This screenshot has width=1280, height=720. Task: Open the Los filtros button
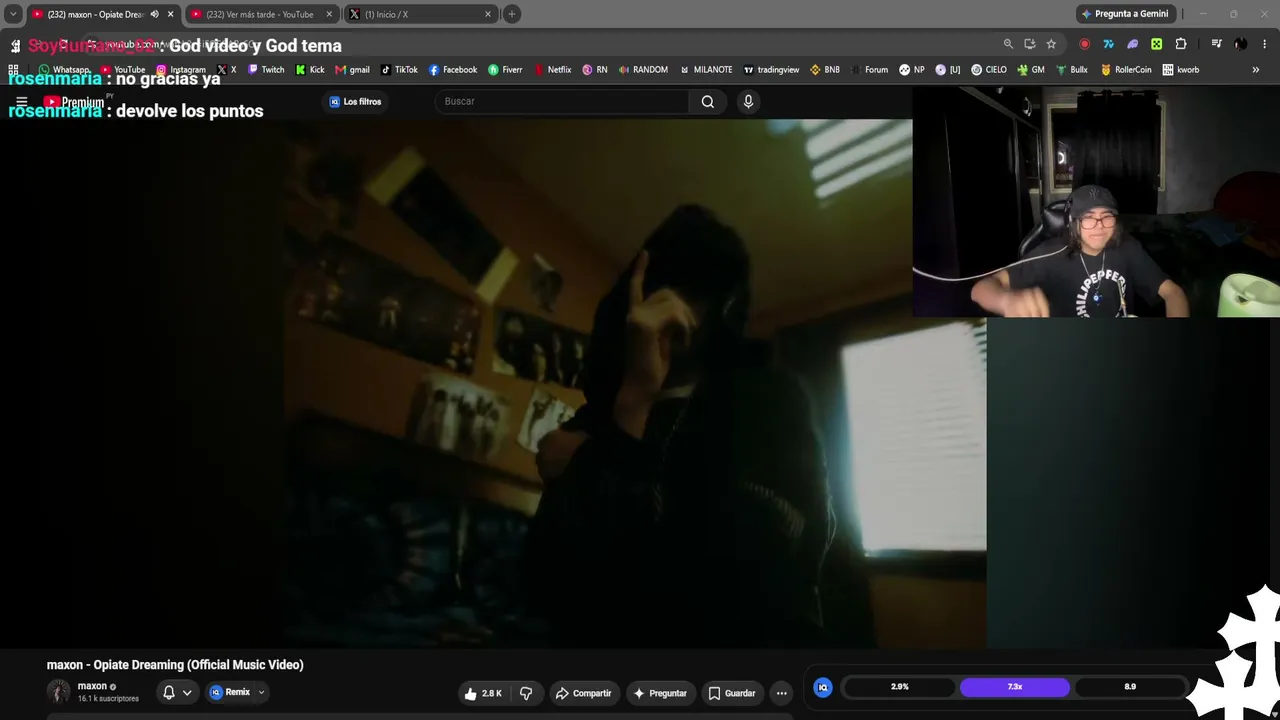(x=355, y=101)
